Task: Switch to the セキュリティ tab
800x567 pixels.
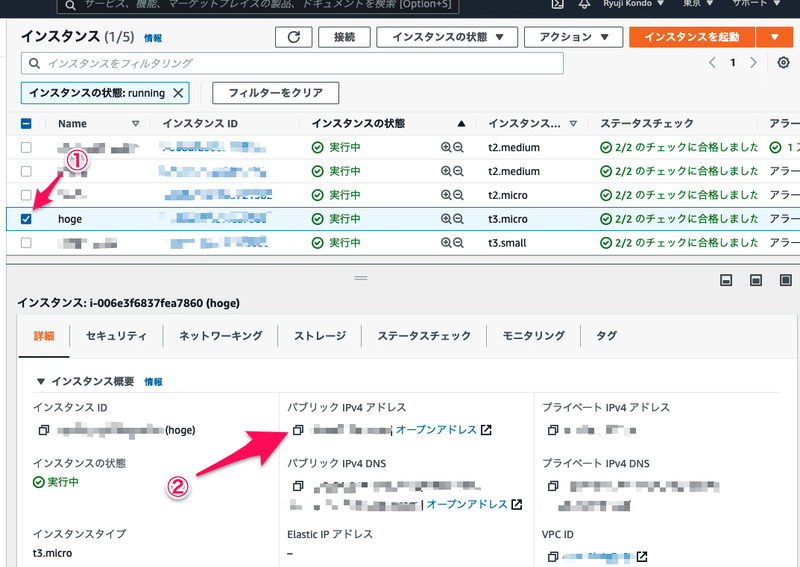Action: (x=116, y=336)
